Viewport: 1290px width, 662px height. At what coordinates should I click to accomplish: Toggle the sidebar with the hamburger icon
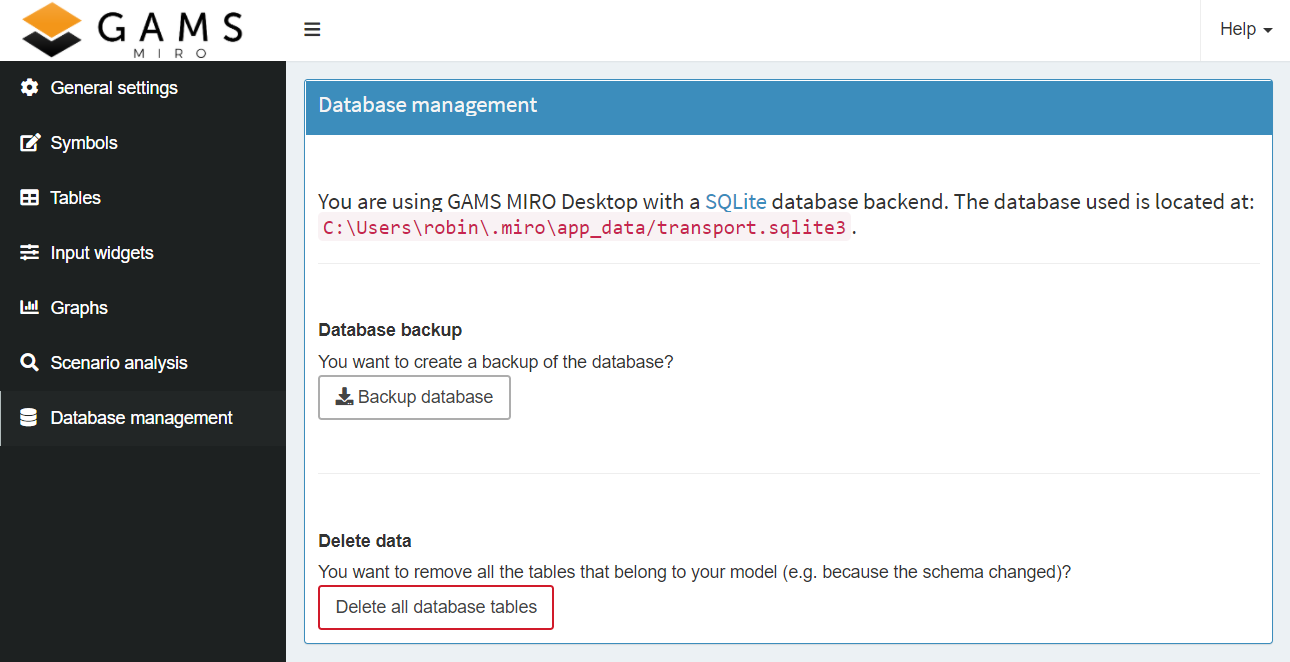coord(312,29)
